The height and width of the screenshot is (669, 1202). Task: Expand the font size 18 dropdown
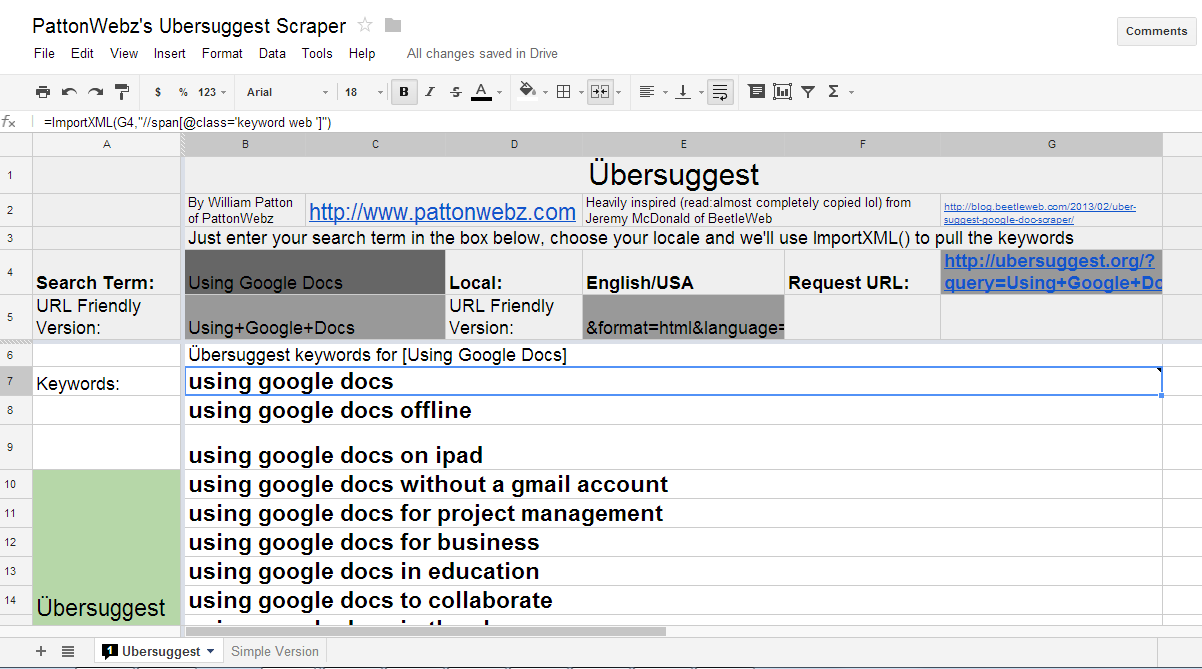(x=365, y=92)
